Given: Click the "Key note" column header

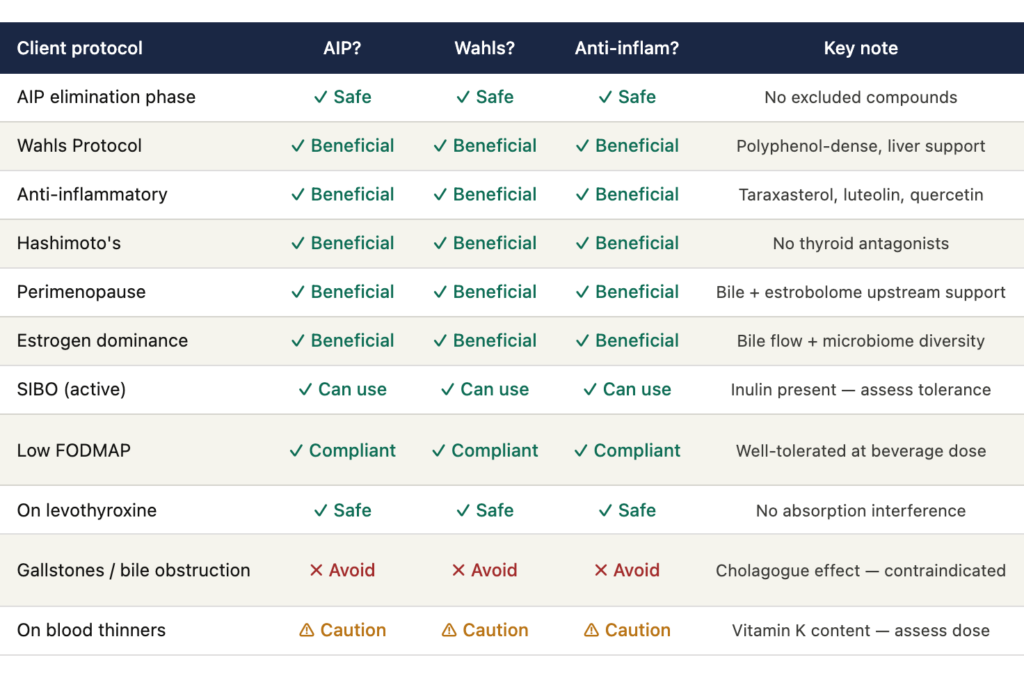Looking at the screenshot, I should click(860, 48).
